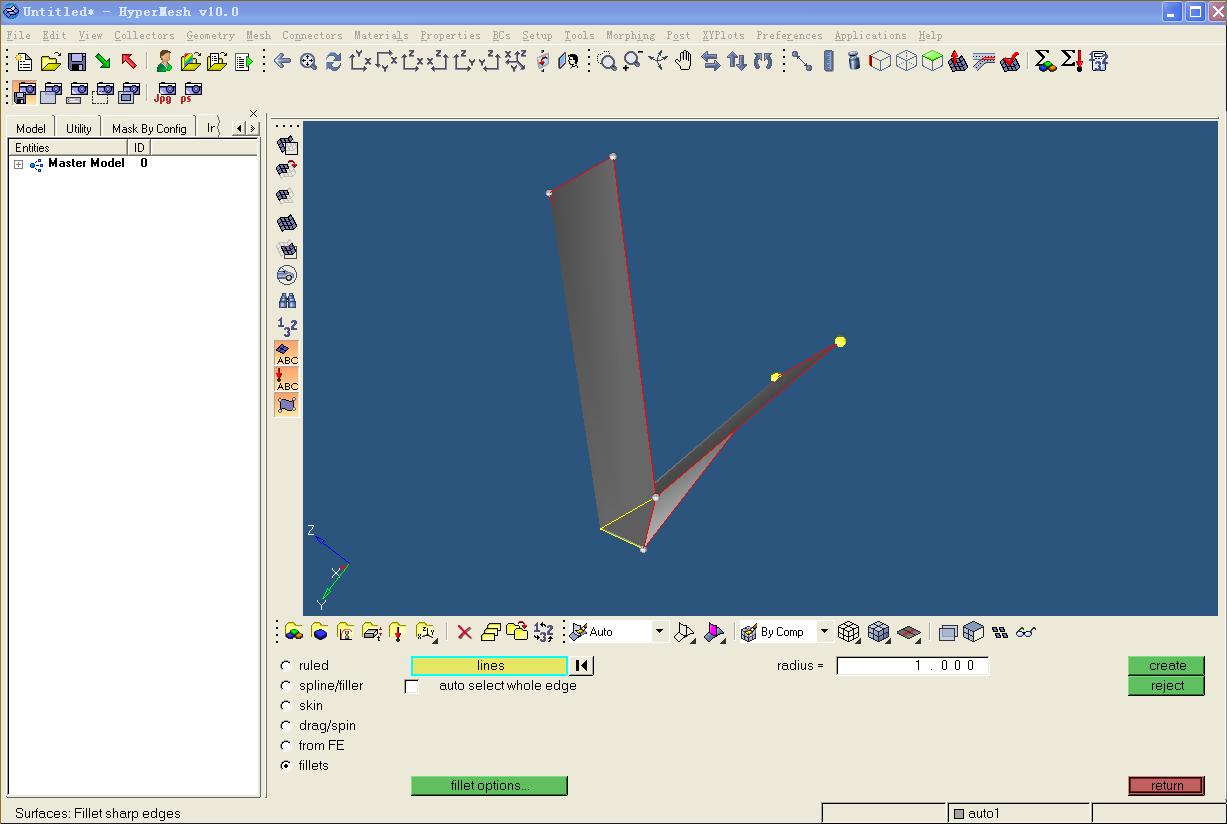The image size is (1227, 824).
Task: Click the Save file icon
Action: [77, 62]
